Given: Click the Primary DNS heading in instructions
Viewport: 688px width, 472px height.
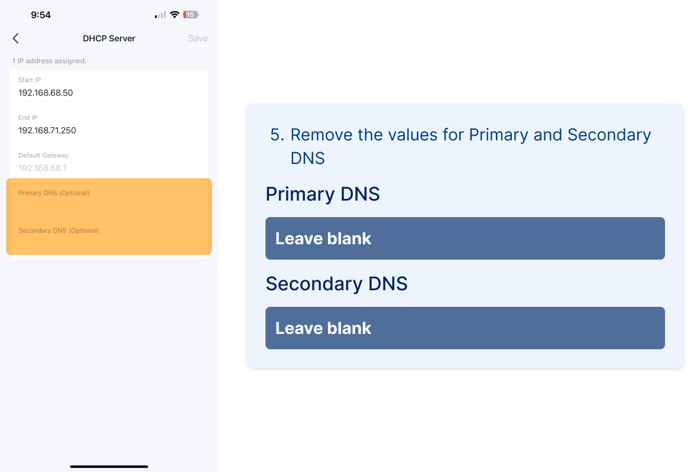Looking at the screenshot, I should pyautogui.click(x=323, y=194).
